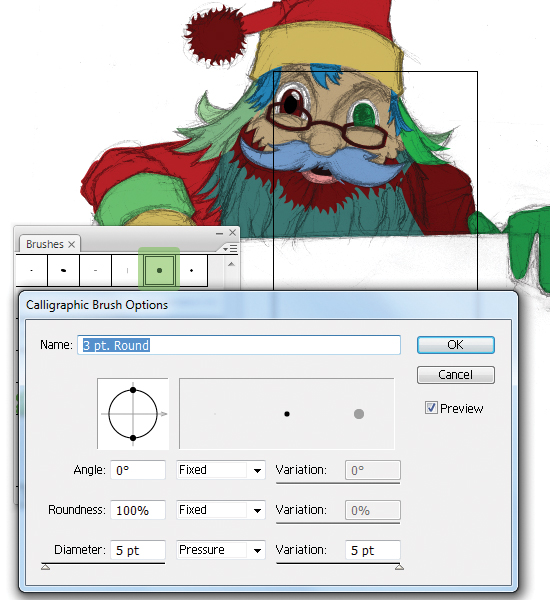Close the Brushes tab

coord(71,245)
